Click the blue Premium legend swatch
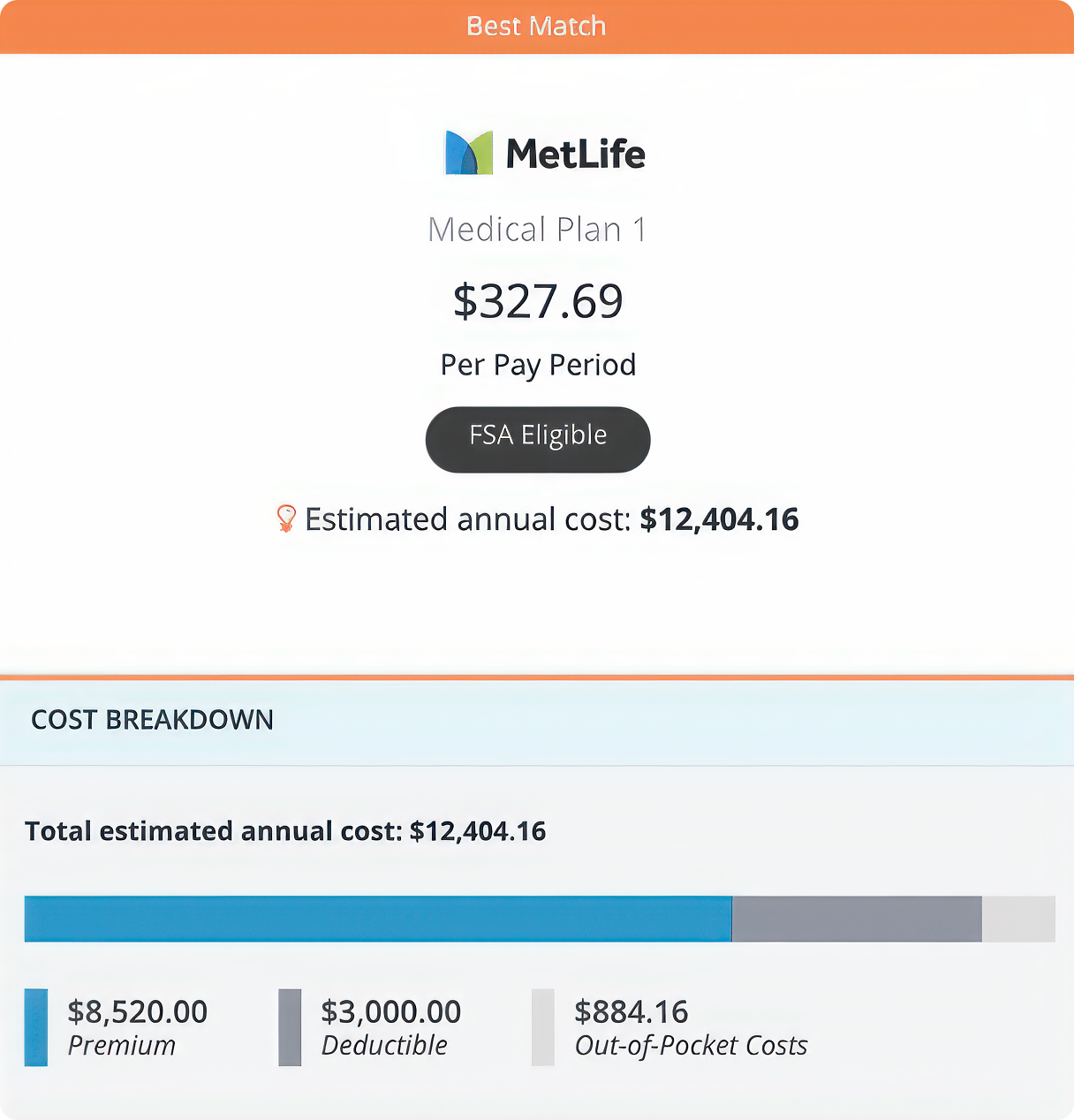 tap(36, 1027)
